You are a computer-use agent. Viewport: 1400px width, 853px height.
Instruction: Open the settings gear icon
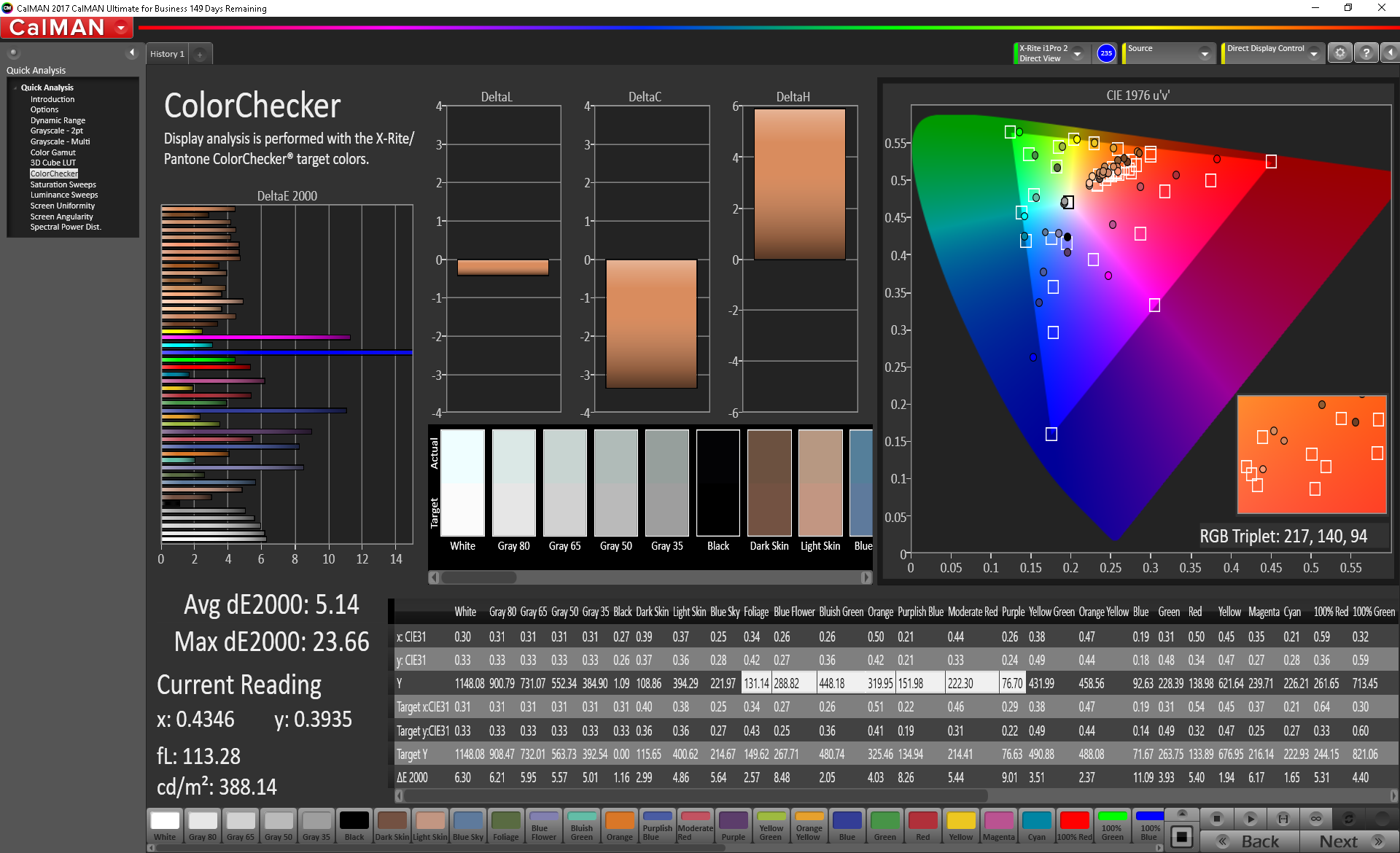tap(1339, 53)
